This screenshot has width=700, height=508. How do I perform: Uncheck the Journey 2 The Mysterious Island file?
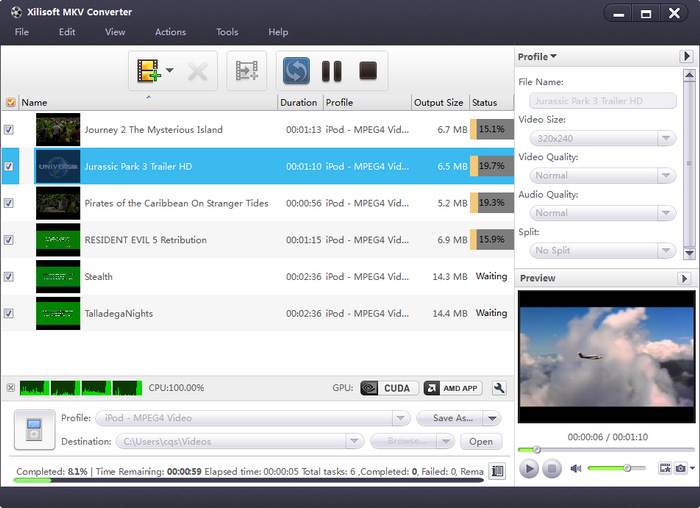[x=9, y=130]
